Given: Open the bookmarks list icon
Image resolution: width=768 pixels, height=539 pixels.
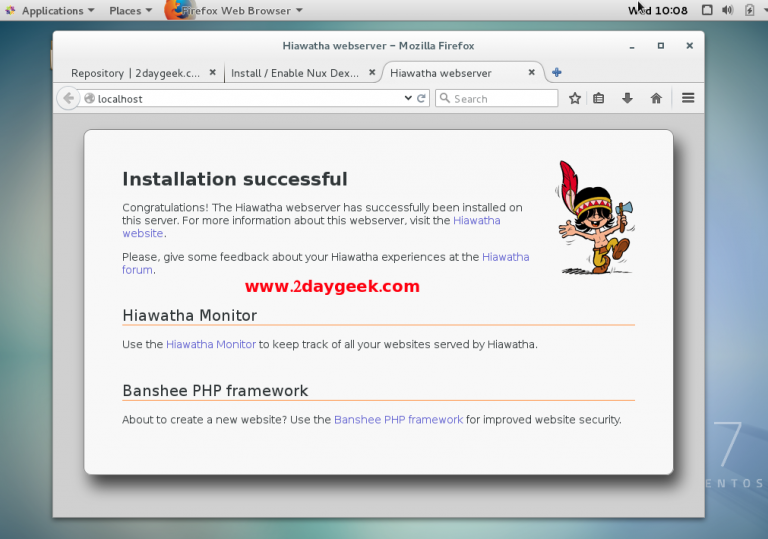Looking at the screenshot, I should click(599, 98).
